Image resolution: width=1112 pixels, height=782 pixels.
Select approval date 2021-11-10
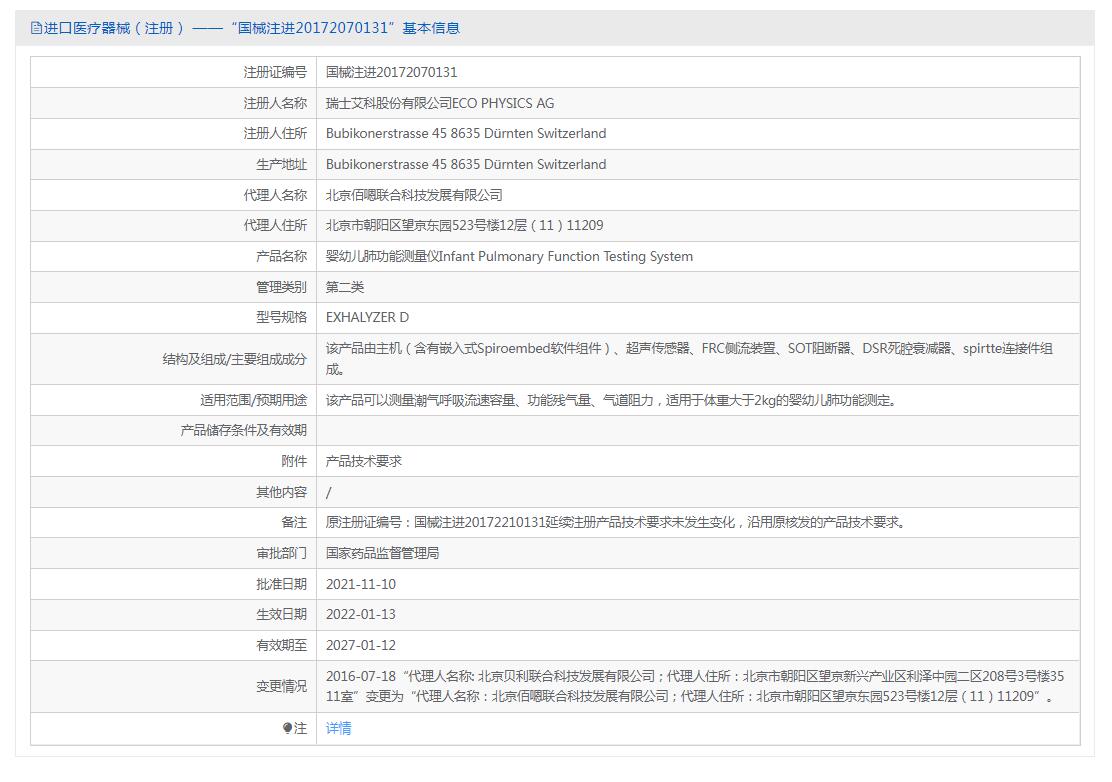tap(361, 584)
